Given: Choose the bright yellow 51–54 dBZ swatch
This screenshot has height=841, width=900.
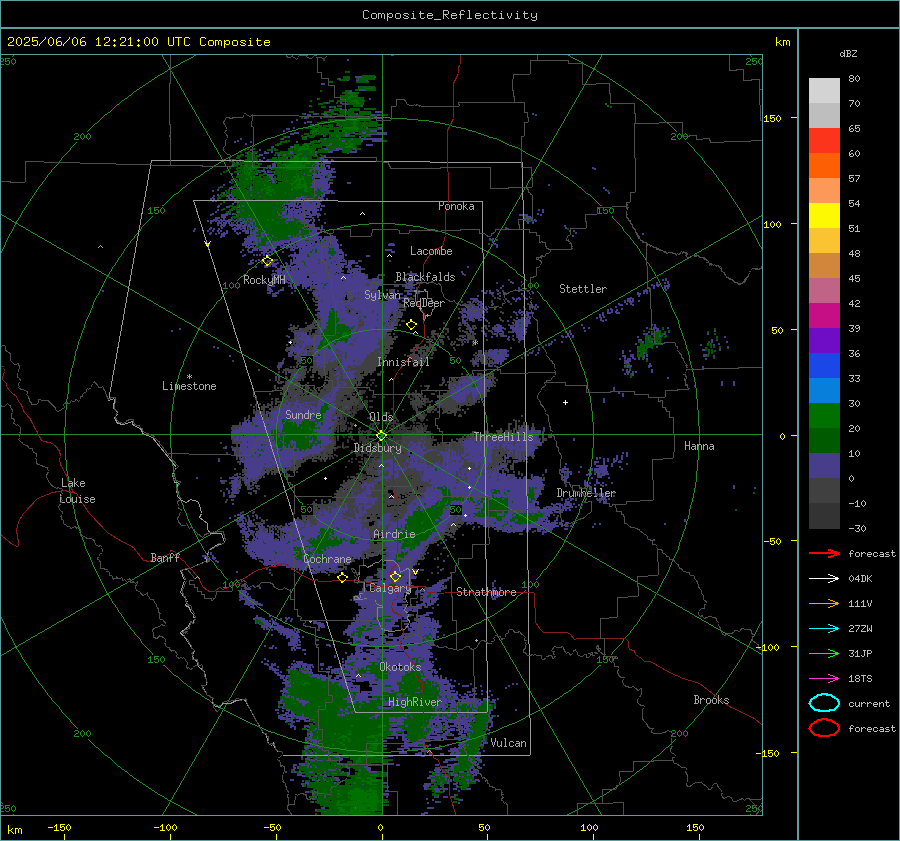Looking at the screenshot, I should [x=824, y=216].
